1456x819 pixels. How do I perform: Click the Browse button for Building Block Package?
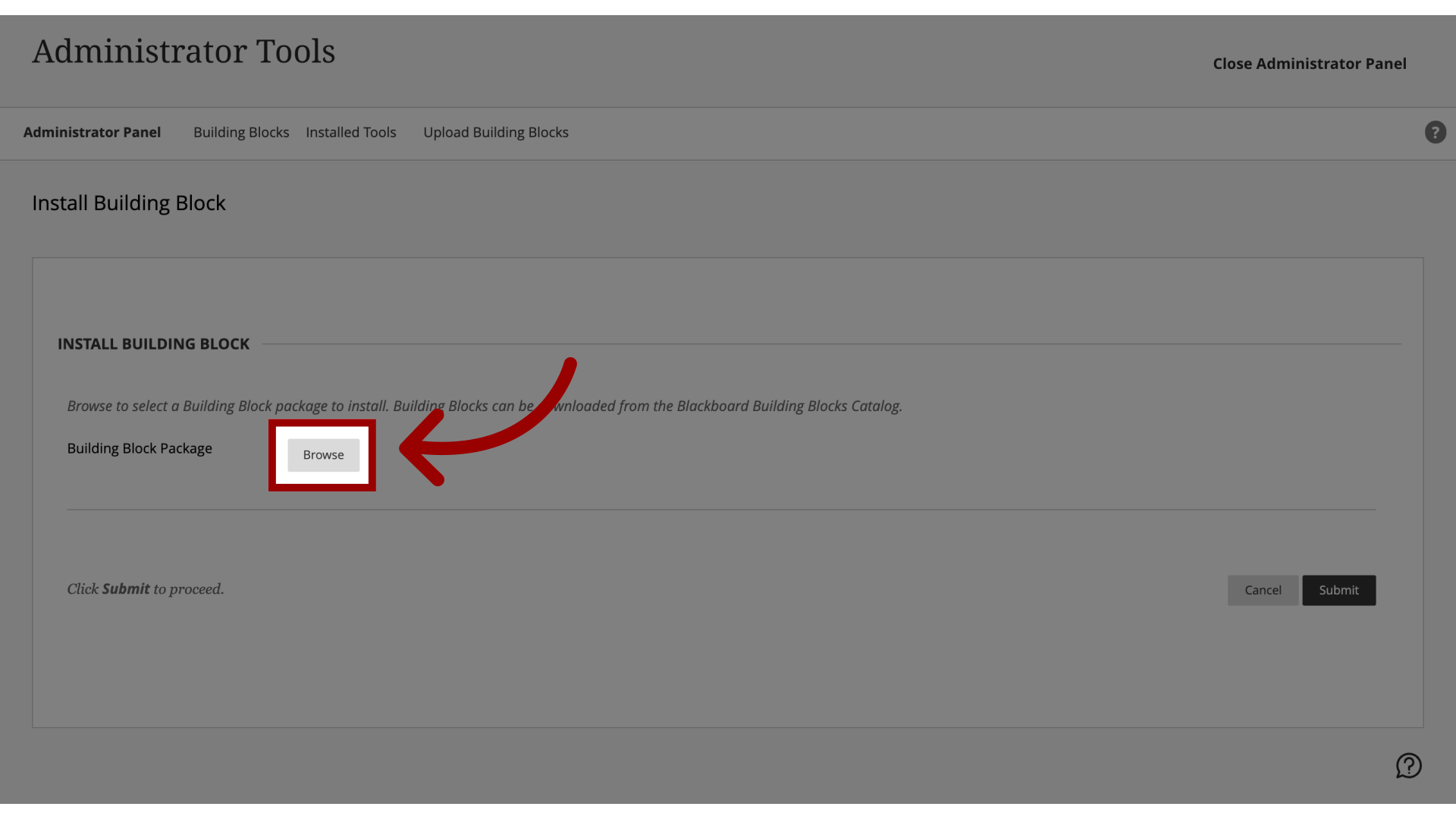point(323,454)
